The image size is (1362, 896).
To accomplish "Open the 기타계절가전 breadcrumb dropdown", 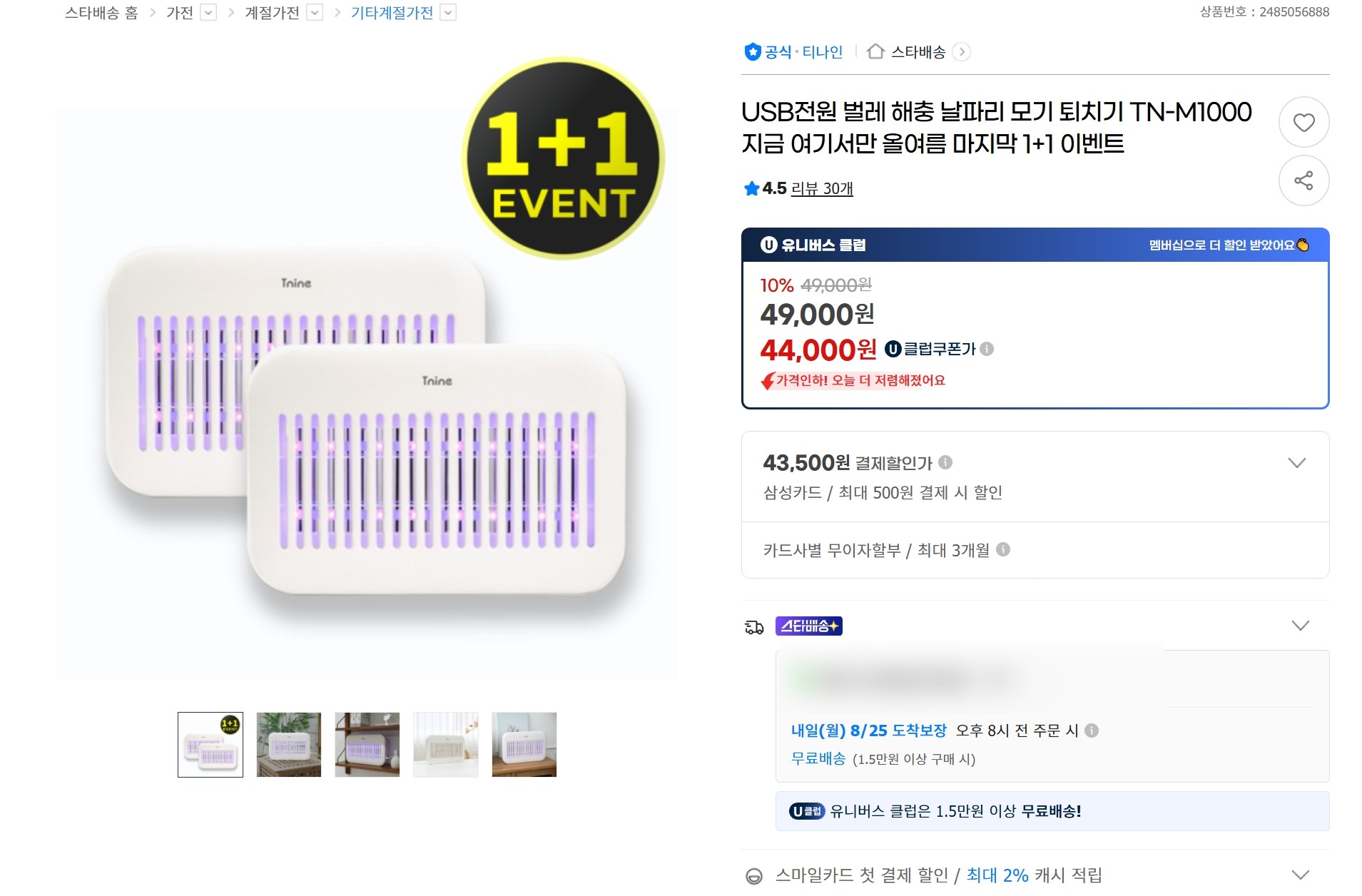I will click(x=448, y=13).
